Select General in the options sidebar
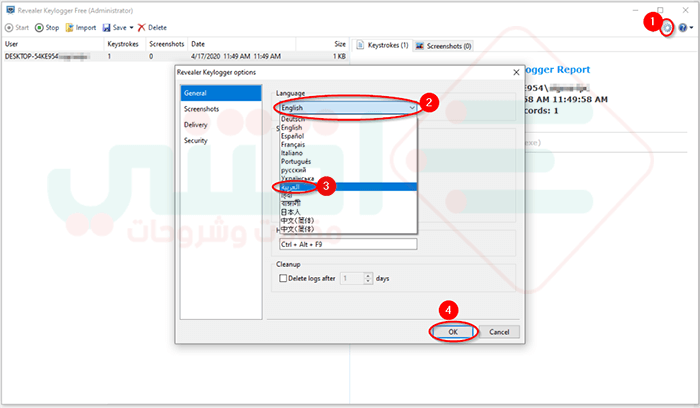The height and width of the screenshot is (408, 700). tap(221, 93)
